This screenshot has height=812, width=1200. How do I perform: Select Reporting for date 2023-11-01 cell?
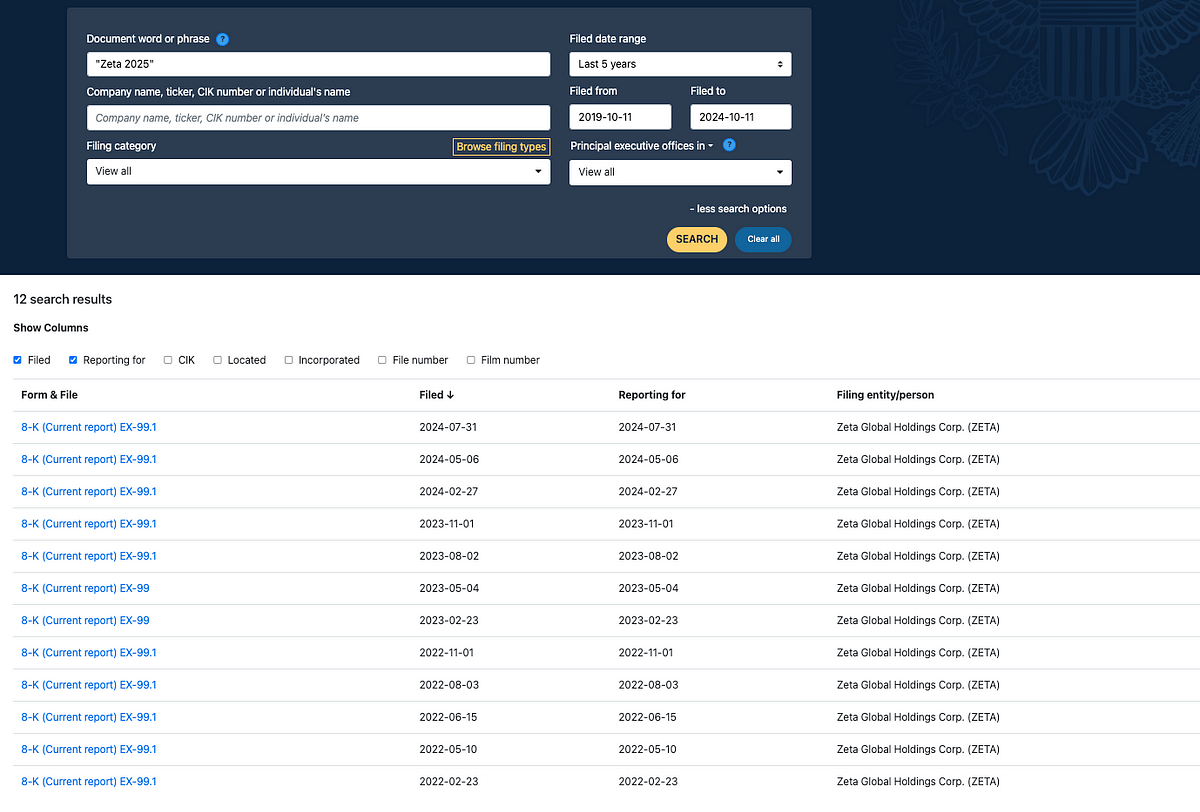pyautogui.click(x=646, y=524)
